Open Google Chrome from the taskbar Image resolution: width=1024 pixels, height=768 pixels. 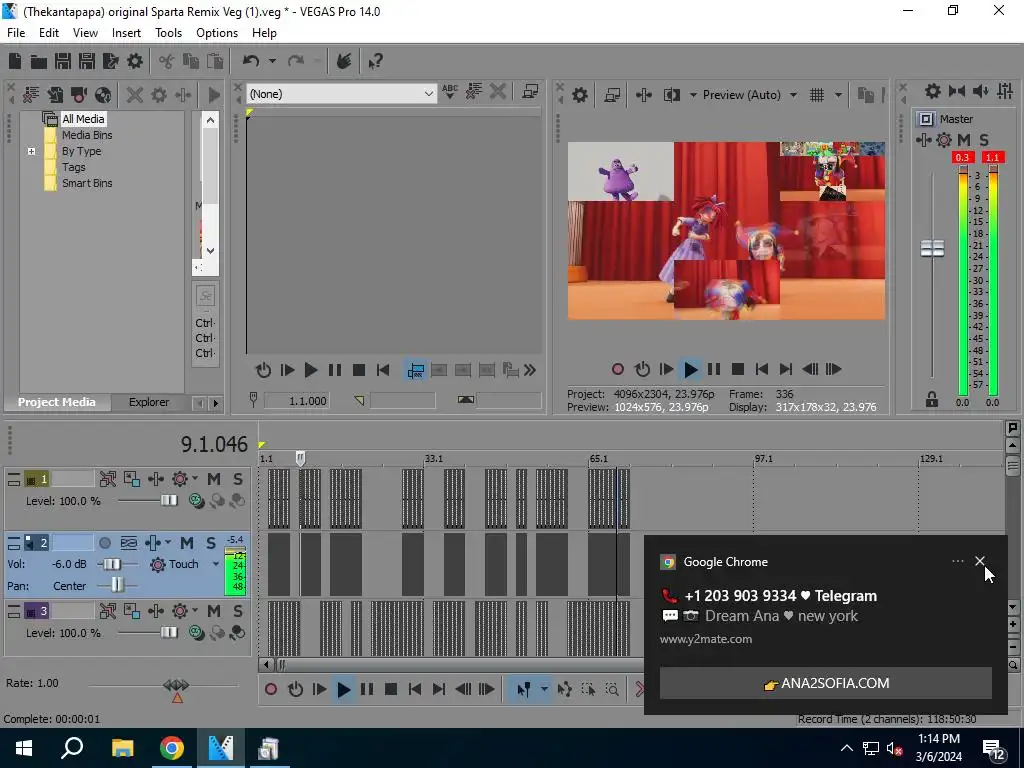172,748
